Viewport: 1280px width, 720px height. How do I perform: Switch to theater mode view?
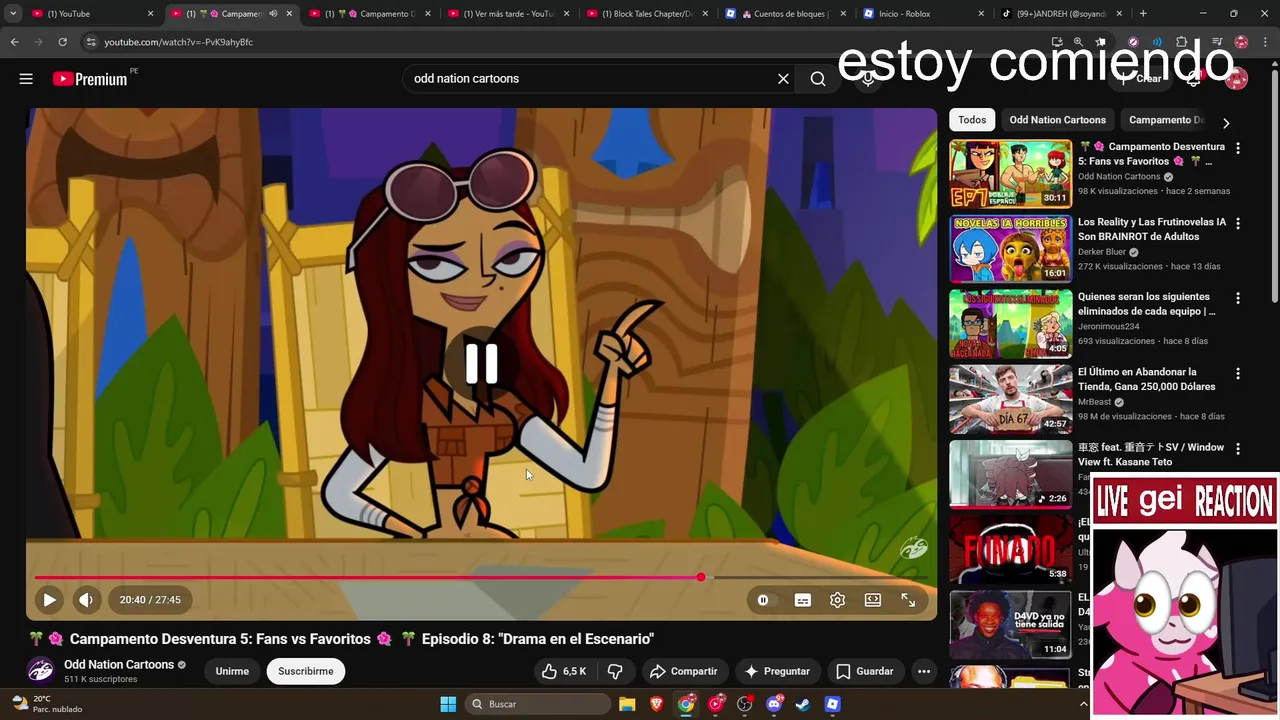pyautogui.click(x=873, y=600)
